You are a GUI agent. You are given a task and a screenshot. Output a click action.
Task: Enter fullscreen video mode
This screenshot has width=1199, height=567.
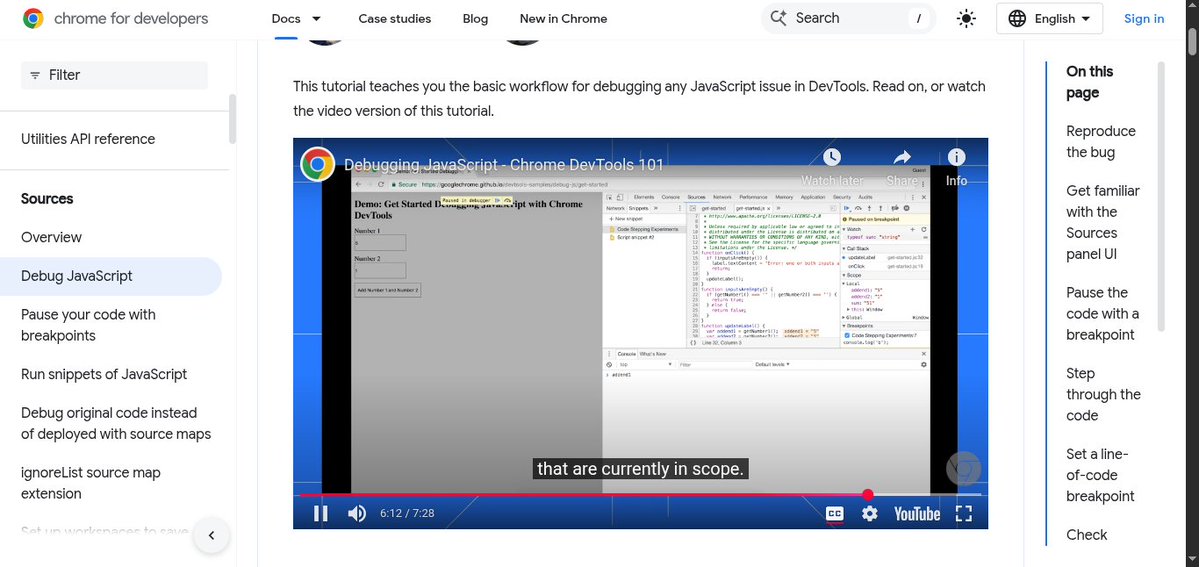pos(963,513)
